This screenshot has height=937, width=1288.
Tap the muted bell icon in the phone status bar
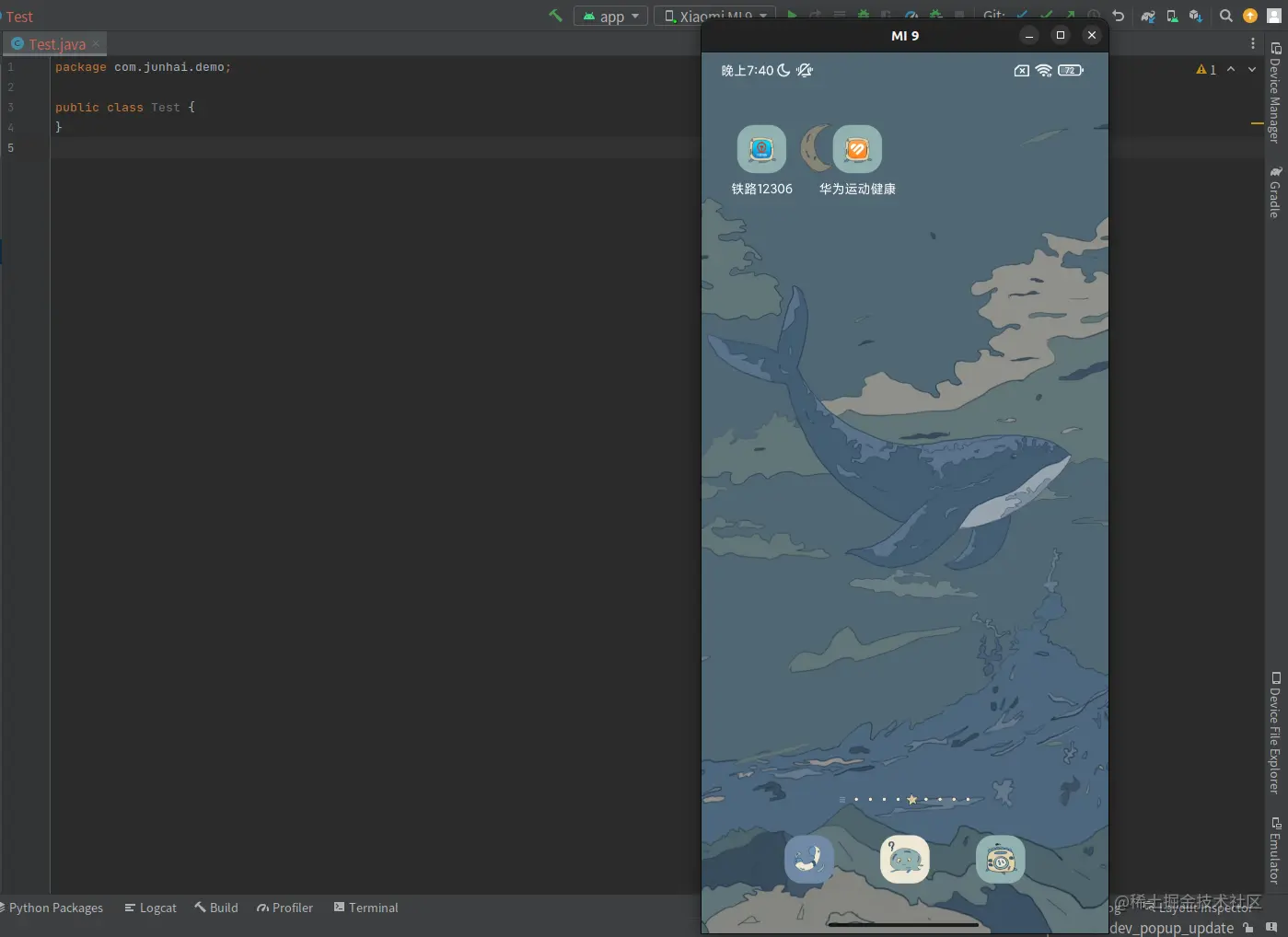805,71
